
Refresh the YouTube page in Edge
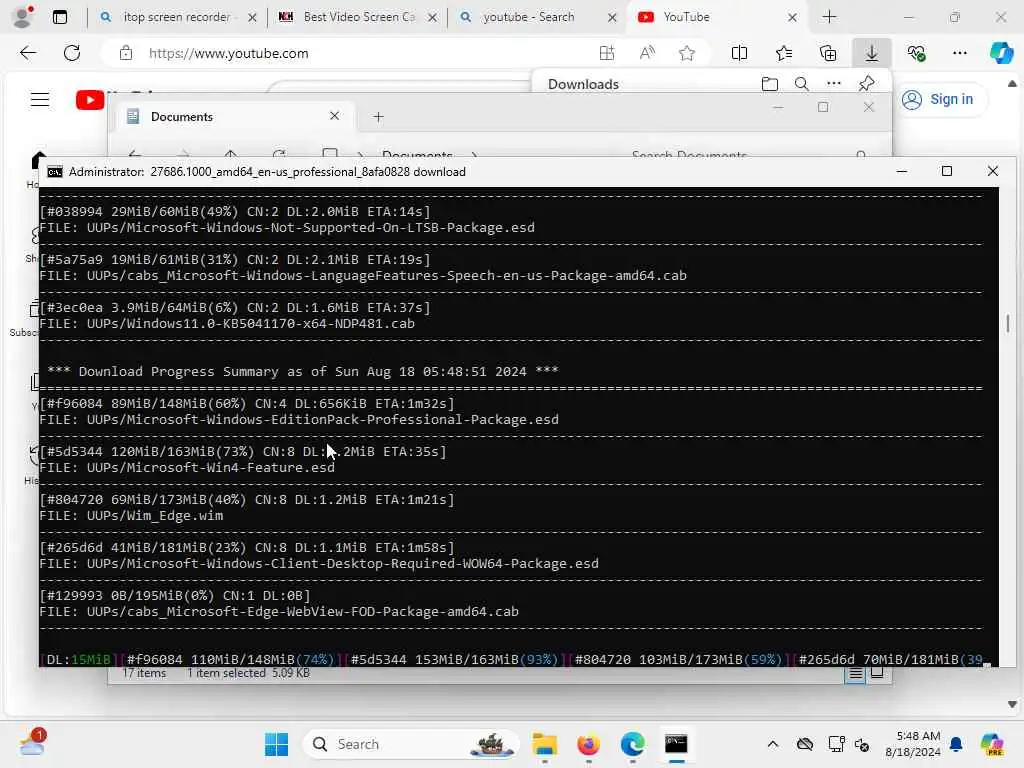(72, 53)
